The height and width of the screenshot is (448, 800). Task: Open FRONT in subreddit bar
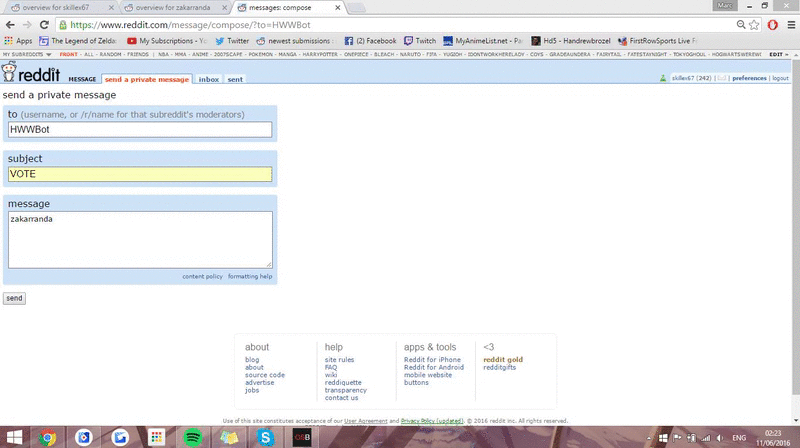[68, 54]
